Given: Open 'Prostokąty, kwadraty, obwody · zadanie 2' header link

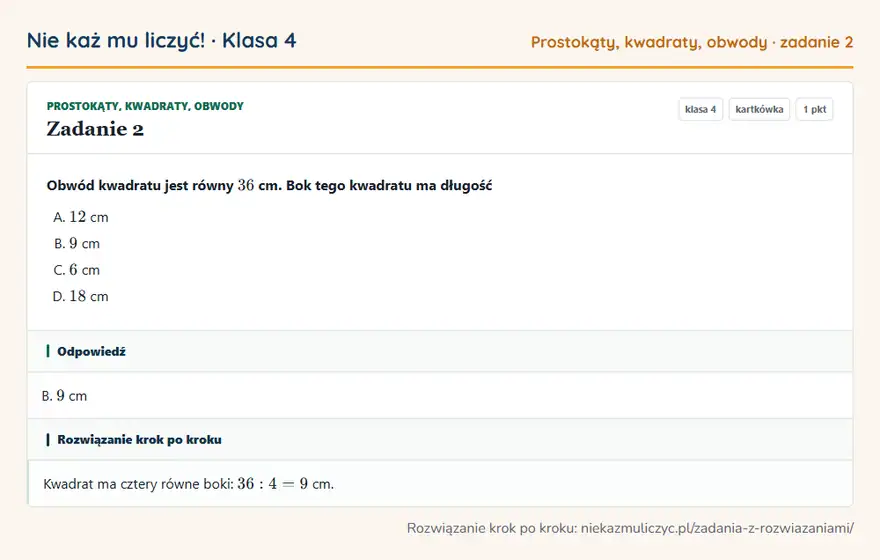Looking at the screenshot, I should 692,42.
